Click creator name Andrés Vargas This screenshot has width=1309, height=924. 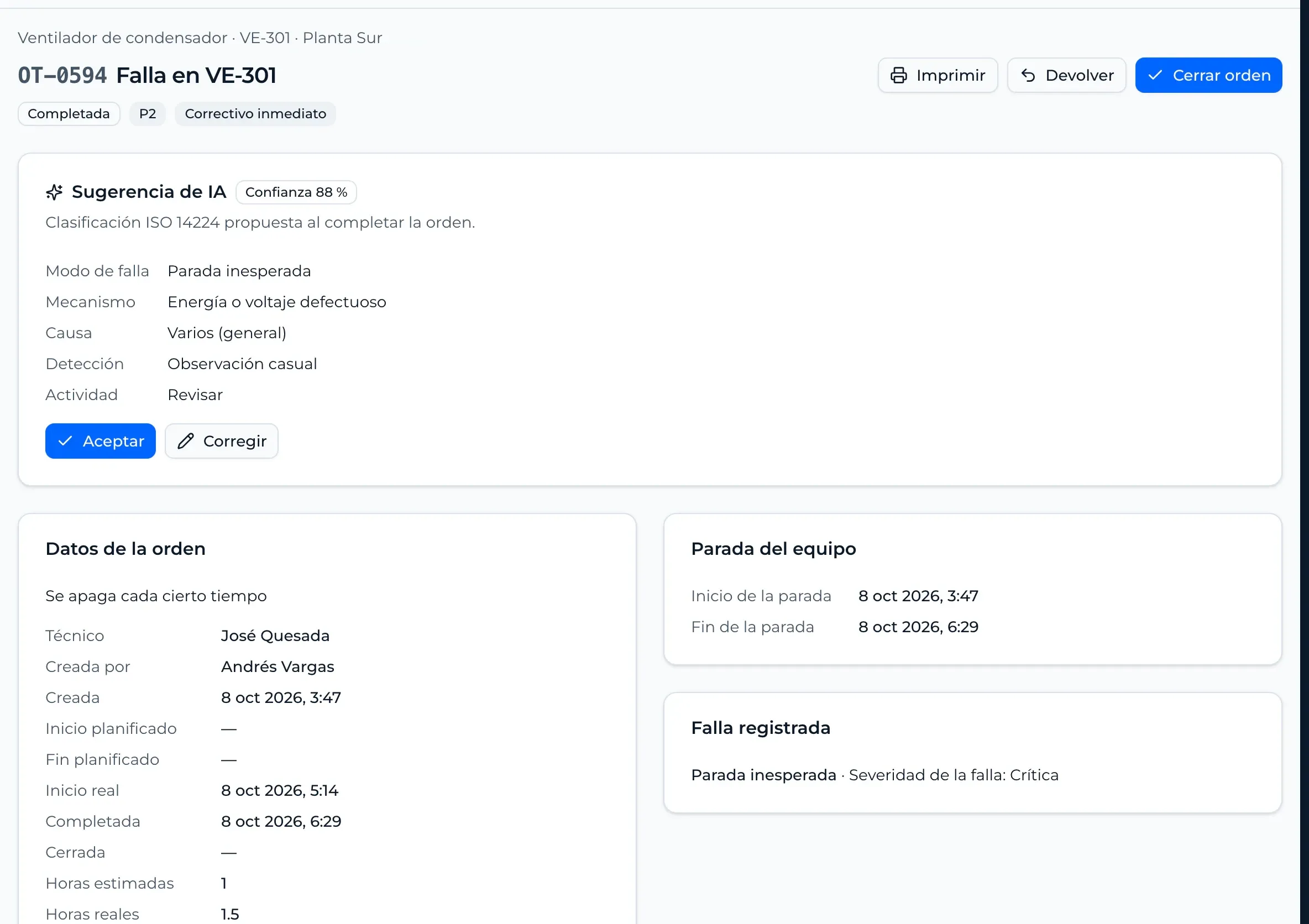click(x=277, y=666)
